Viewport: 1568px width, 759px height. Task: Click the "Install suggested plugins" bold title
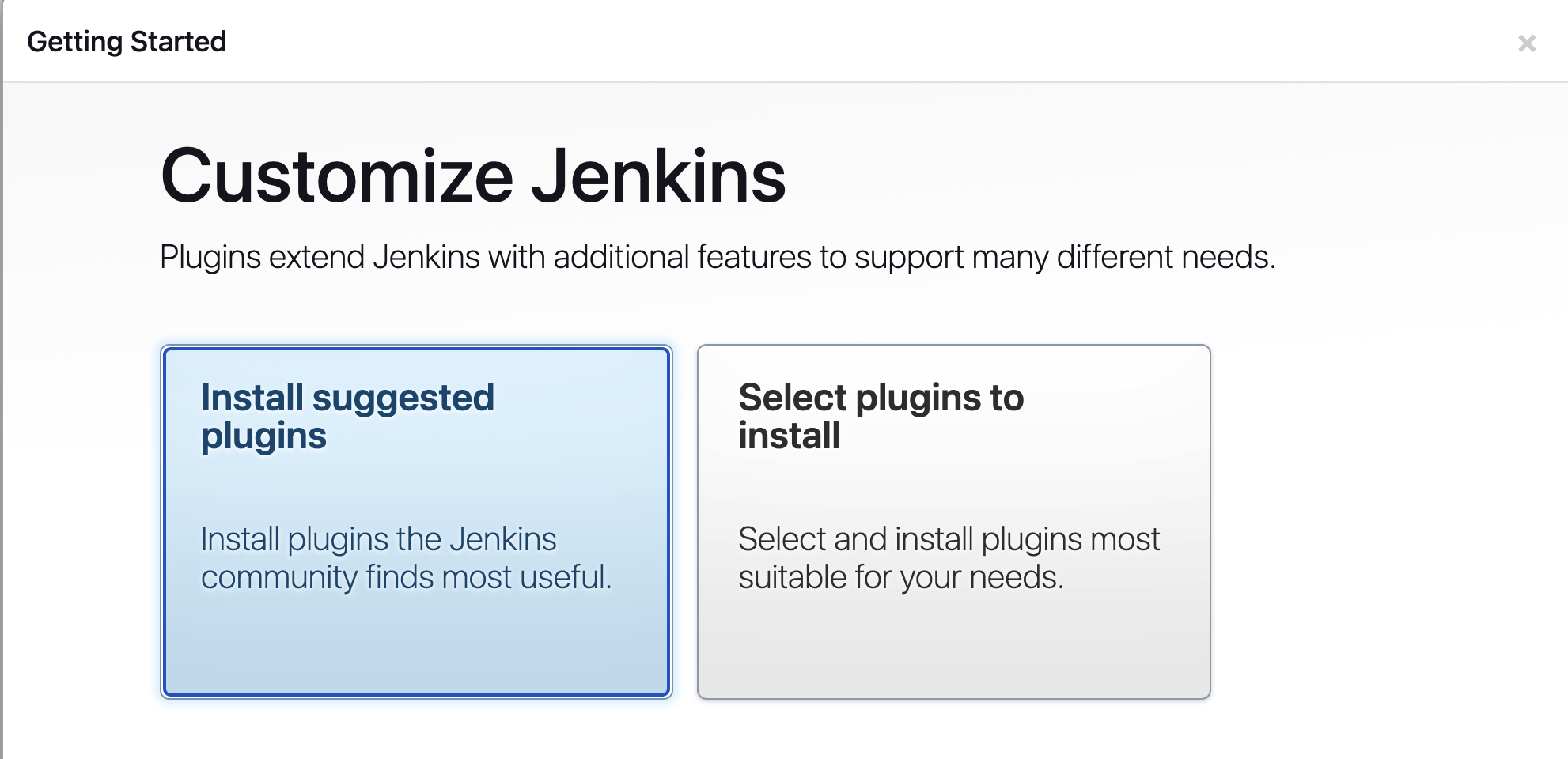347,416
